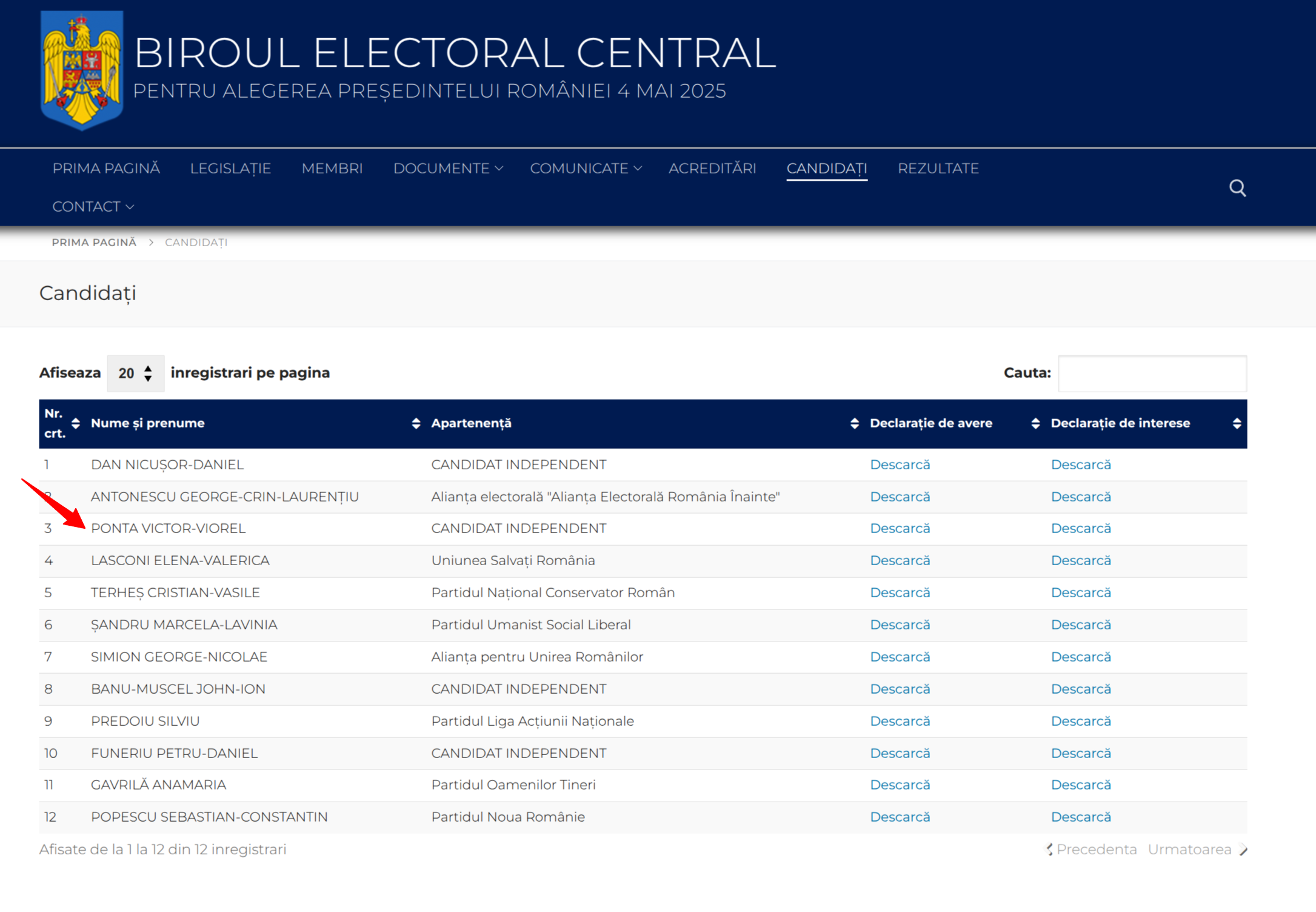Open the REZULTATE menu item
Image resolution: width=1316 pixels, height=912 pixels.
tap(938, 169)
